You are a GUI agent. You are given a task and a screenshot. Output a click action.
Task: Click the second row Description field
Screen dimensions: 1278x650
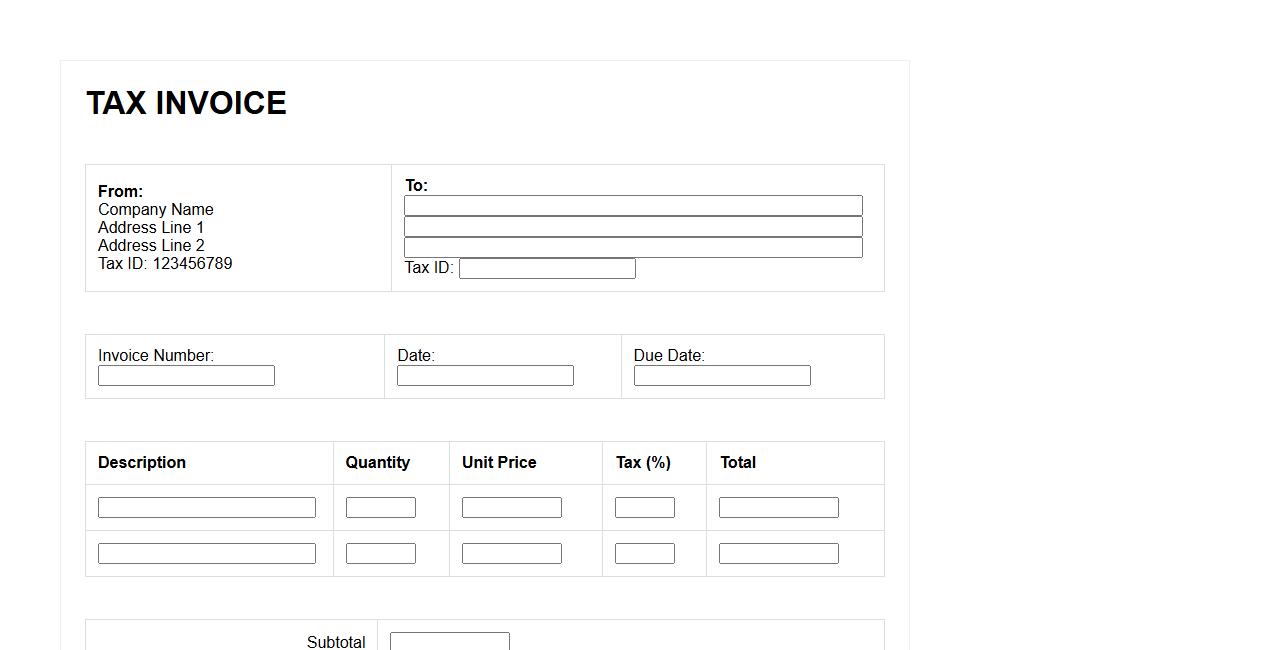point(207,554)
